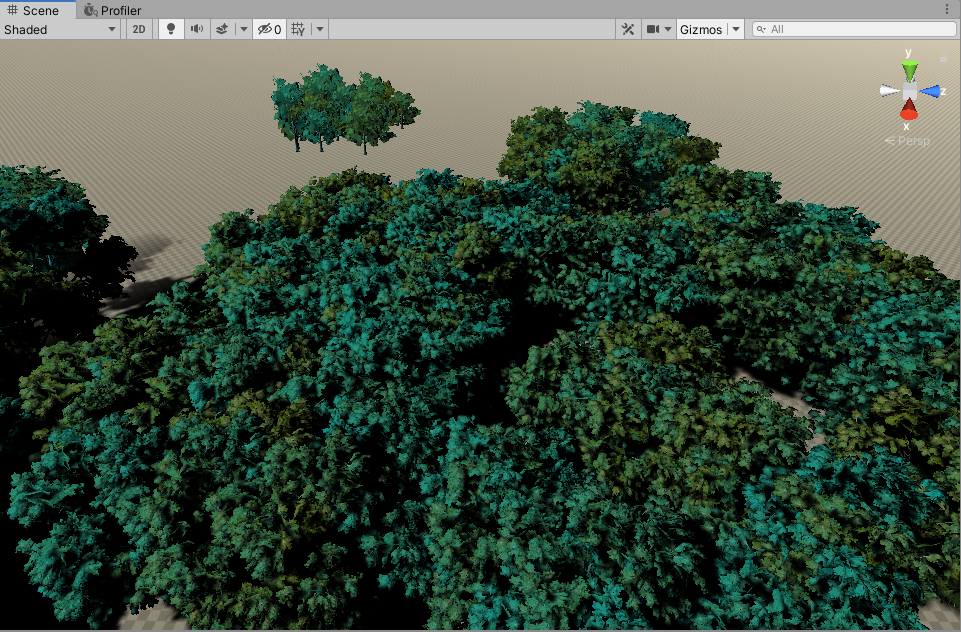Select the distant tree cluster

pyautogui.click(x=344, y=109)
